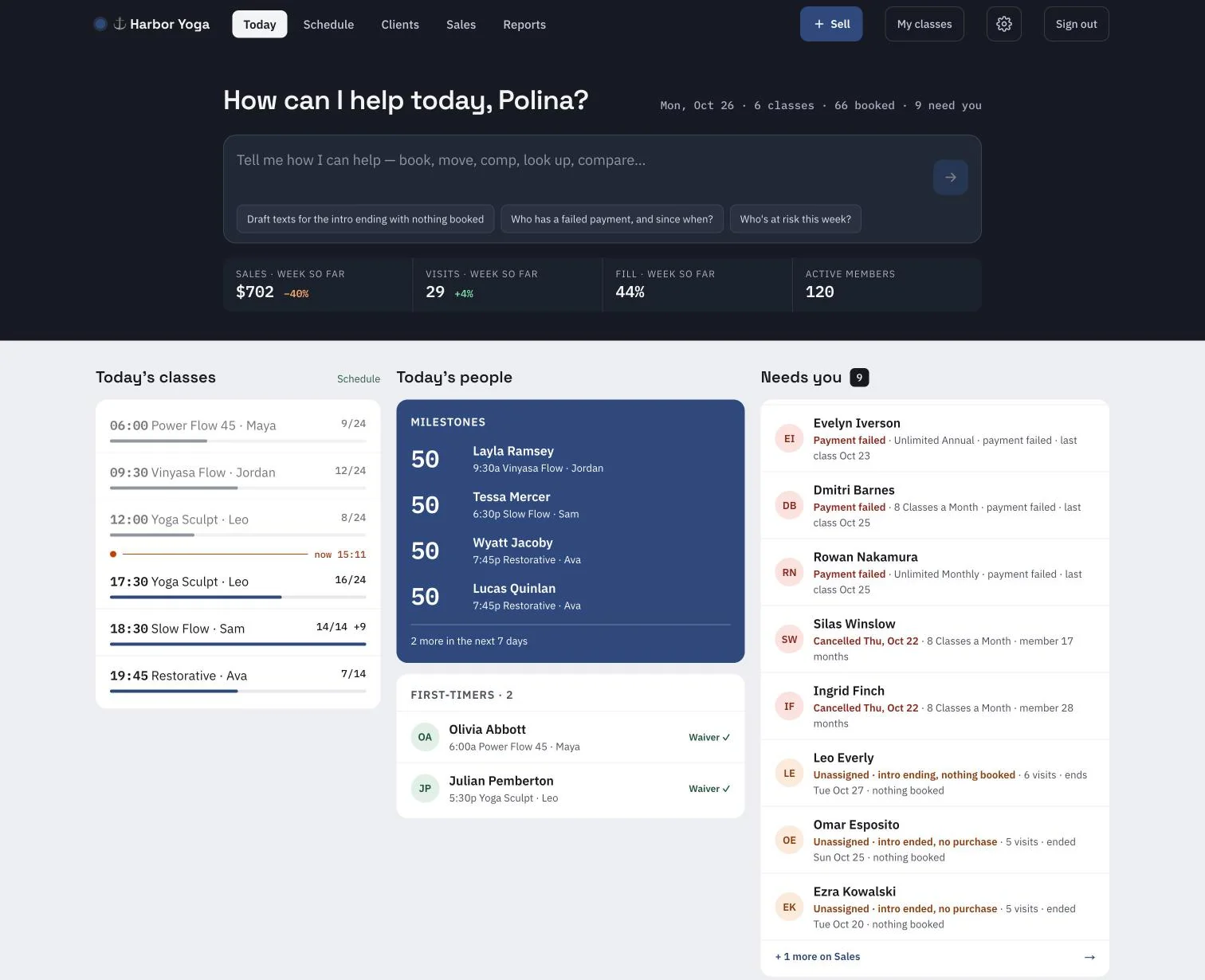Image resolution: width=1205 pixels, height=980 pixels.
Task: Select Tessa Mercer's milestone row
Action: [x=571, y=505]
